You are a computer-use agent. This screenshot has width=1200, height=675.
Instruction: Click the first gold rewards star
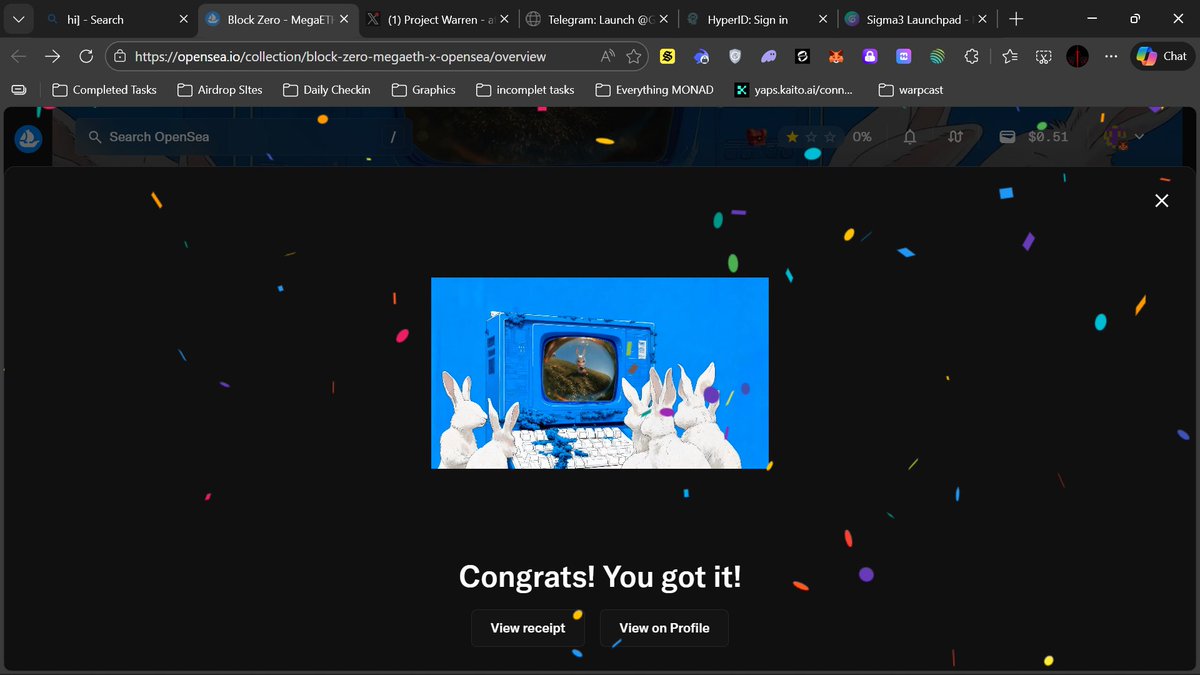(x=792, y=137)
